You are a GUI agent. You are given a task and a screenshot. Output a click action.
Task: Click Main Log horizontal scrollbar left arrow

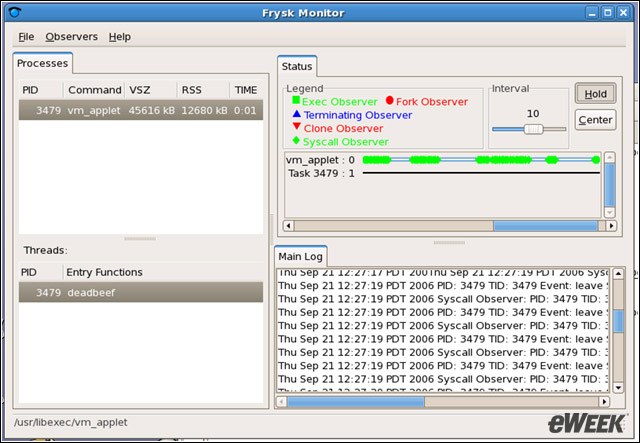pyautogui.click(x=282, y=402)
